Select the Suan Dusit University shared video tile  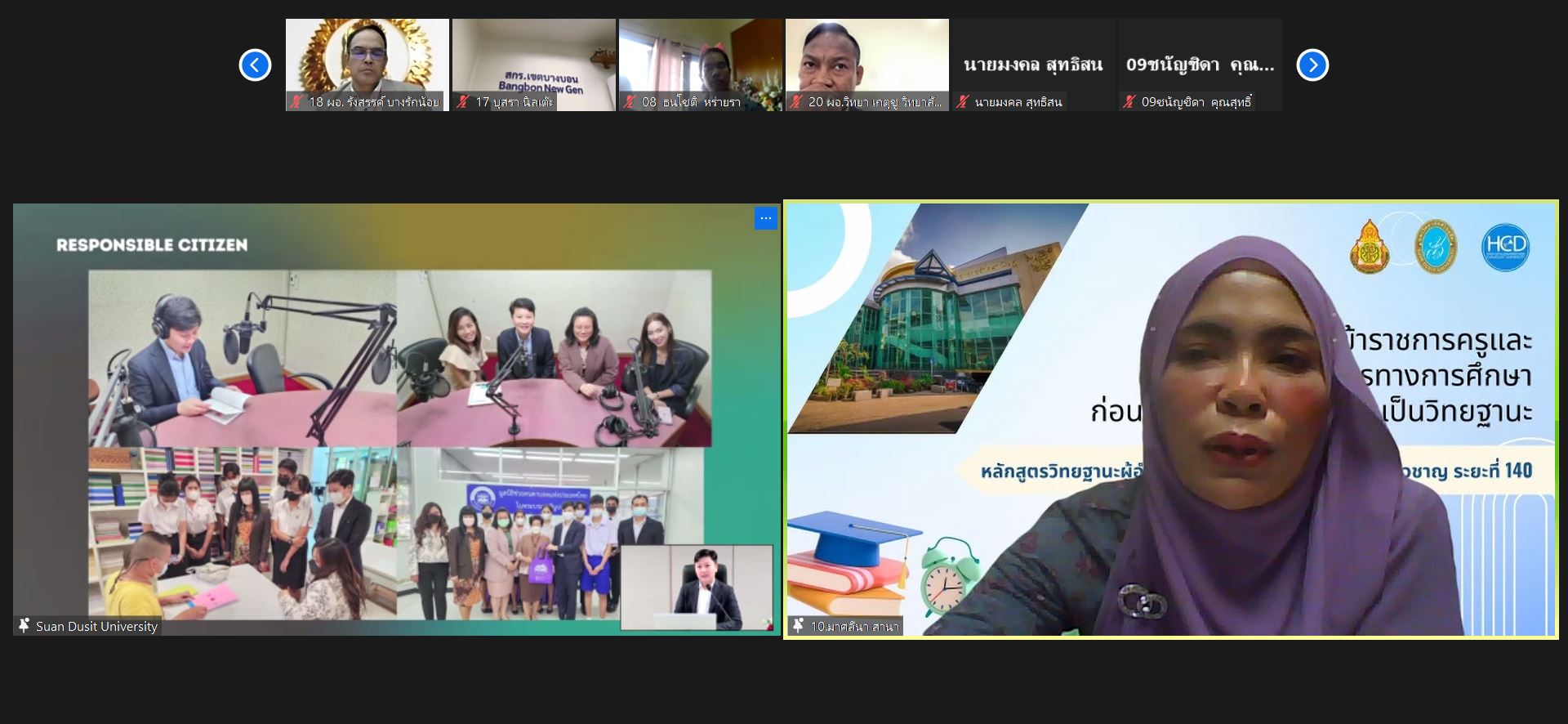(396, 419)
